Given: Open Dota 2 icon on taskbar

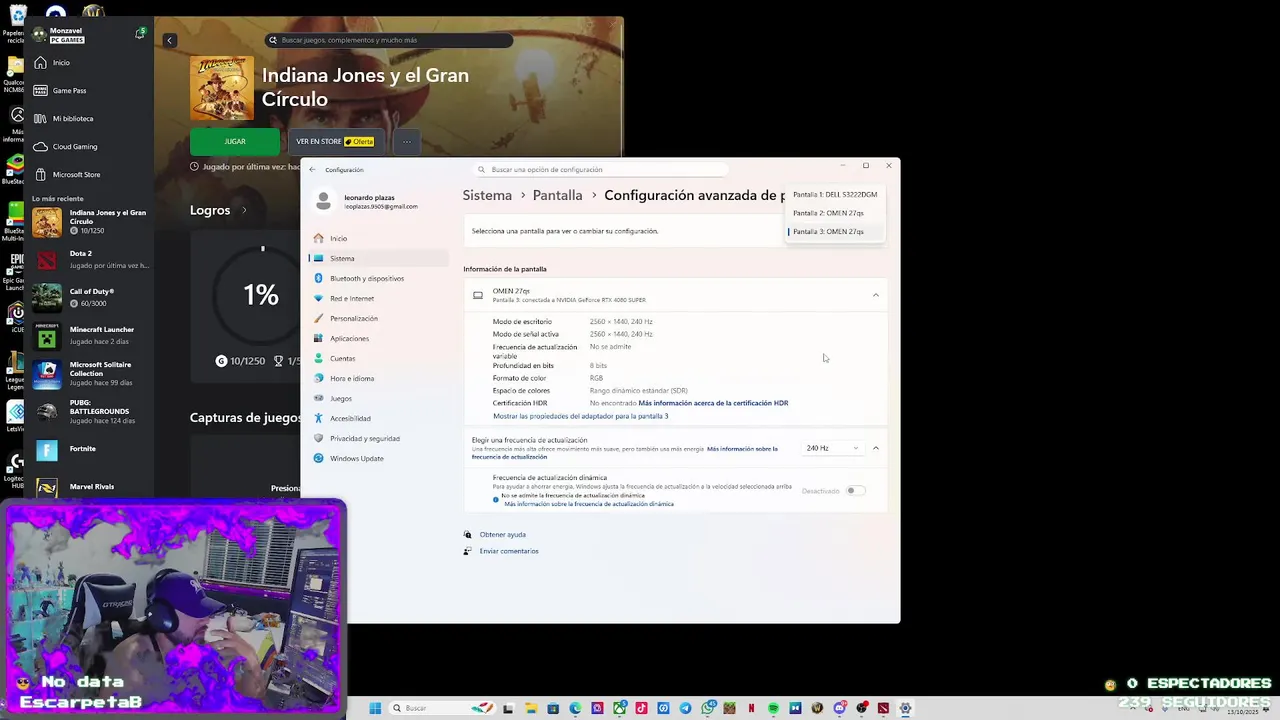Looking at the screenshot, I should tap(884, 708).
